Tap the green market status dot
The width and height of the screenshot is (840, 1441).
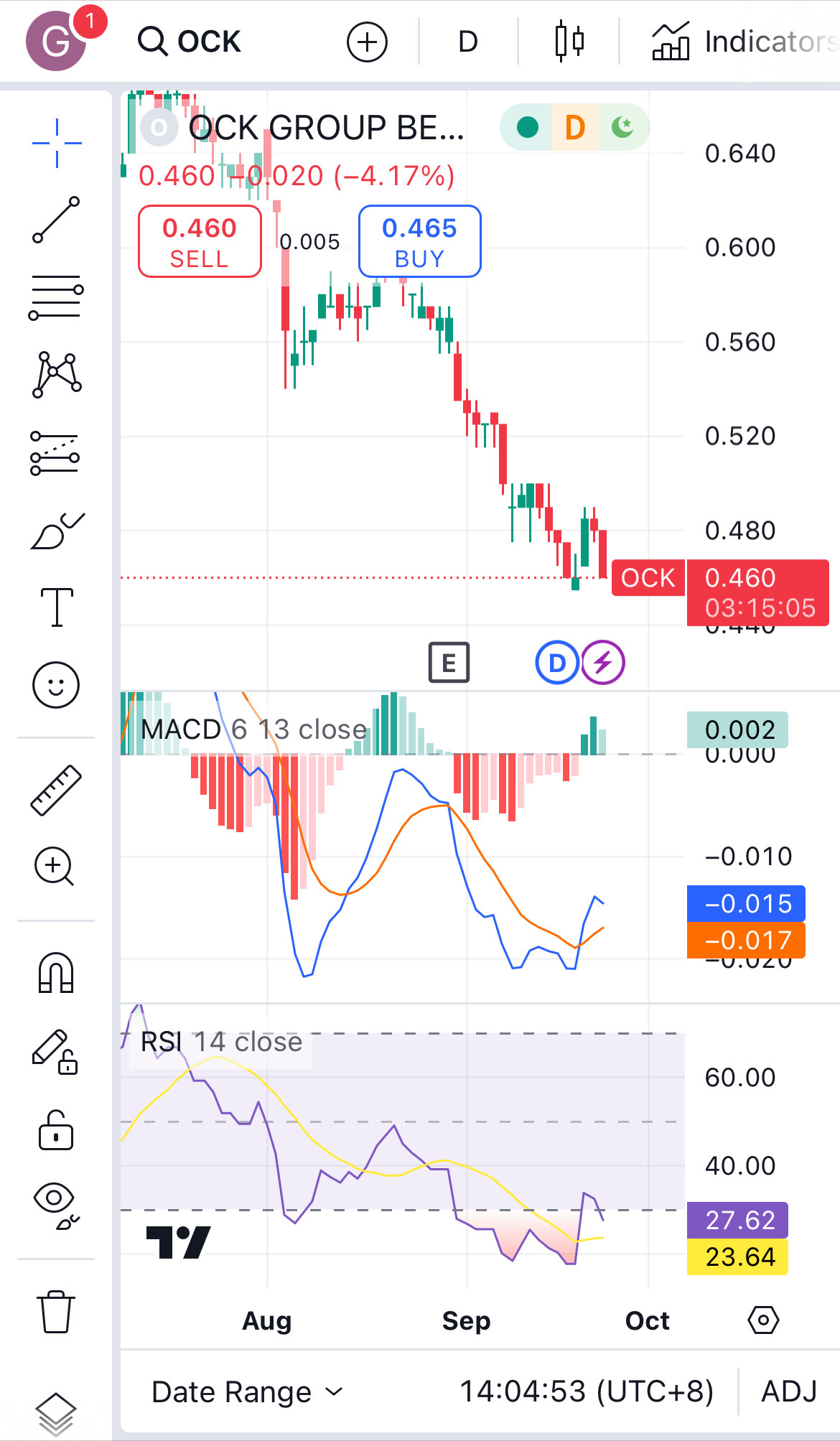[528, 127]
